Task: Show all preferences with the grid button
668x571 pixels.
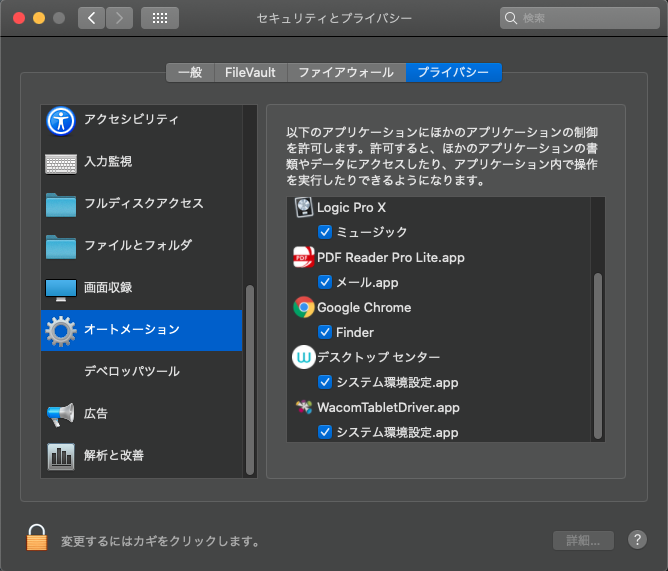Action: 160,18
